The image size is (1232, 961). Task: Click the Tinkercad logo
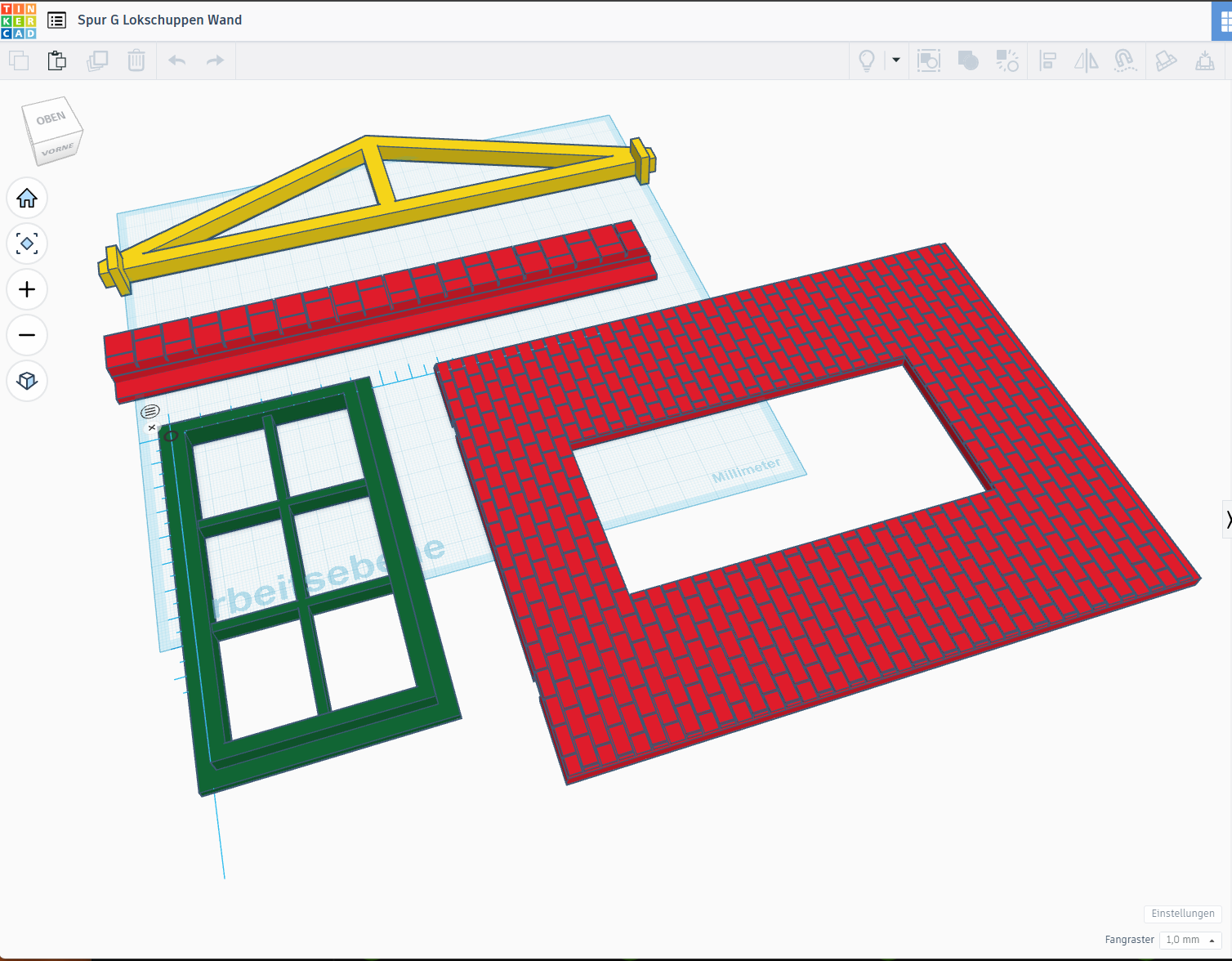pyautogui.click(x=19, y=20)
